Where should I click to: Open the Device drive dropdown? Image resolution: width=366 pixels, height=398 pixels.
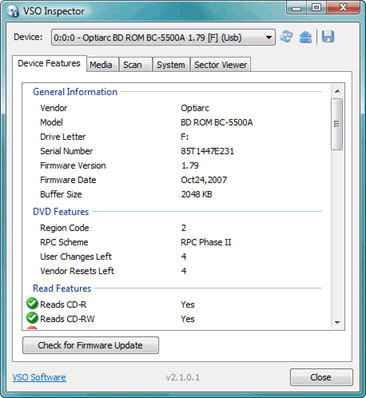click(163, 37)
